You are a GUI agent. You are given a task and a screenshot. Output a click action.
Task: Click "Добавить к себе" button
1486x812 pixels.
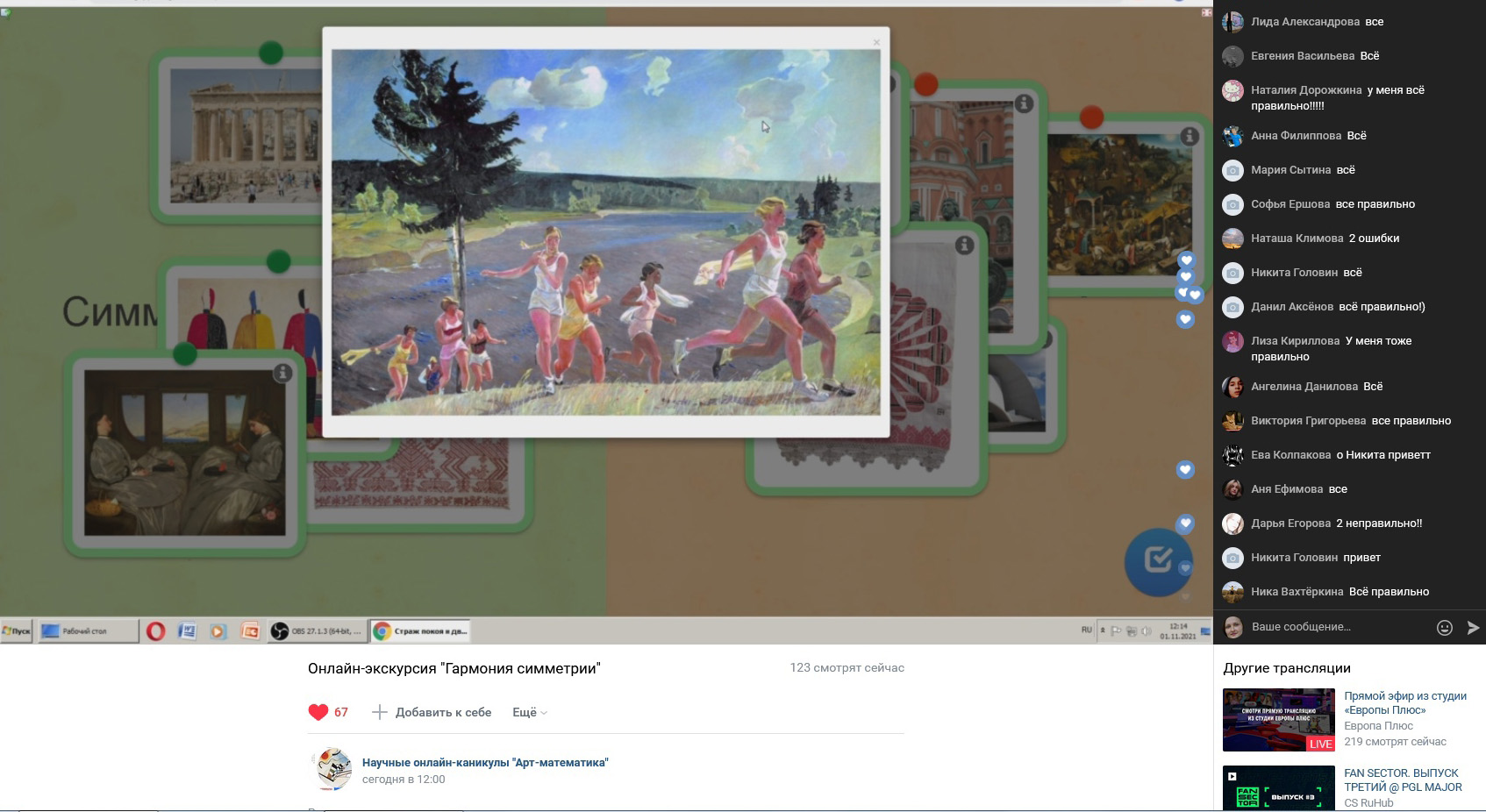[x=432, y=712]
